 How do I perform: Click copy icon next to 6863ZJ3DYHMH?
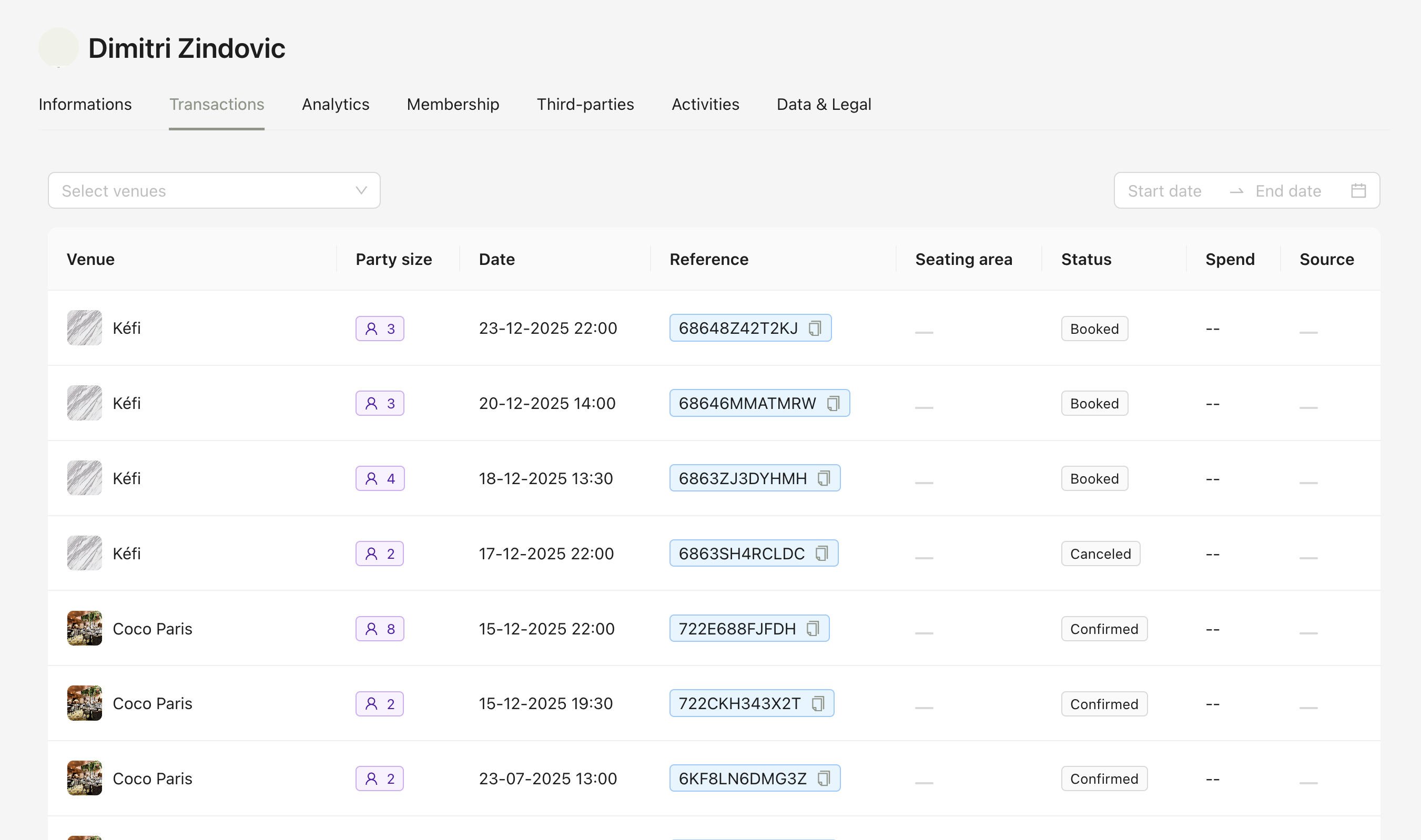[x=824, y=478]
